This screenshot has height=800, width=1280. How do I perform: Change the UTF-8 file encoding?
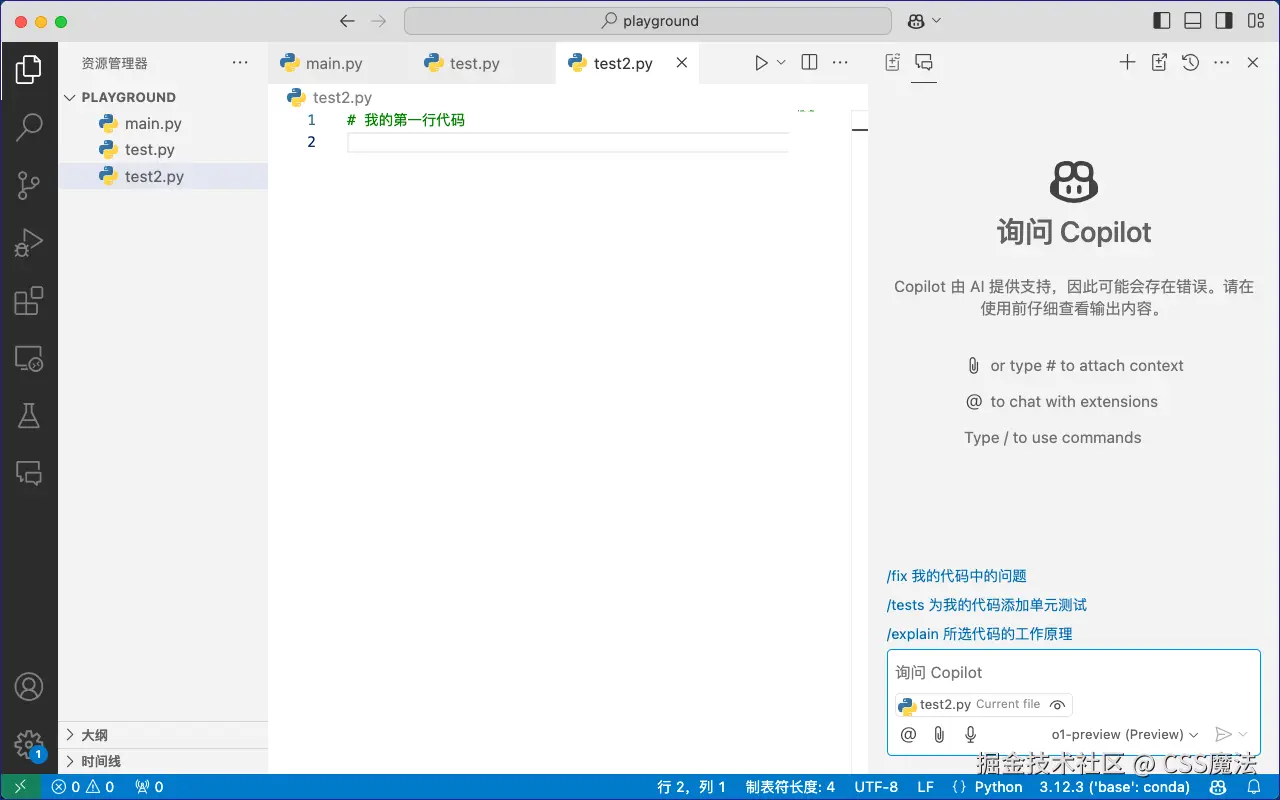(876, 787)
